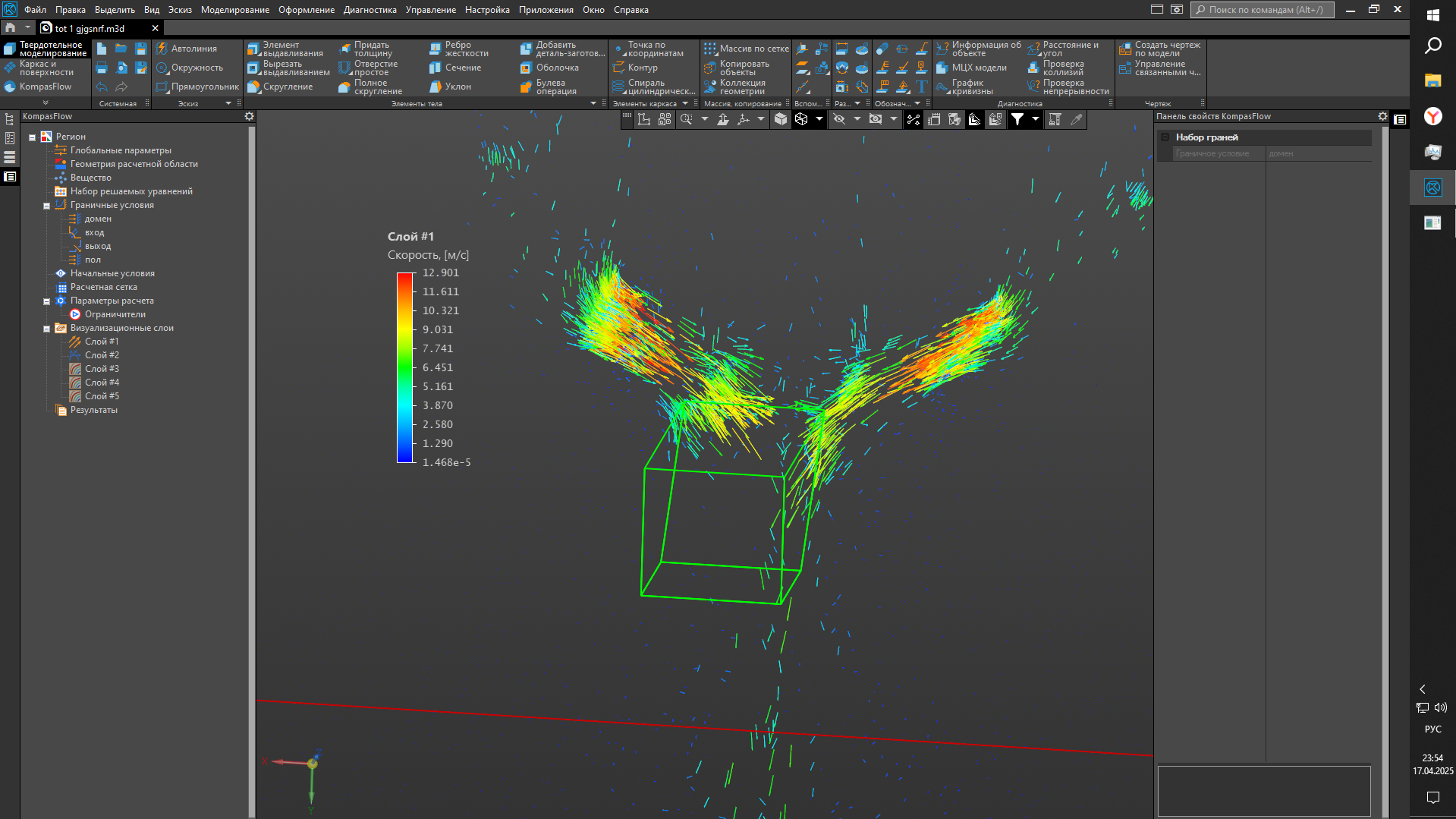1456x819 pixels.
Task: Click the command search field
Action: pyautogui.click(x=1263, y=10)
